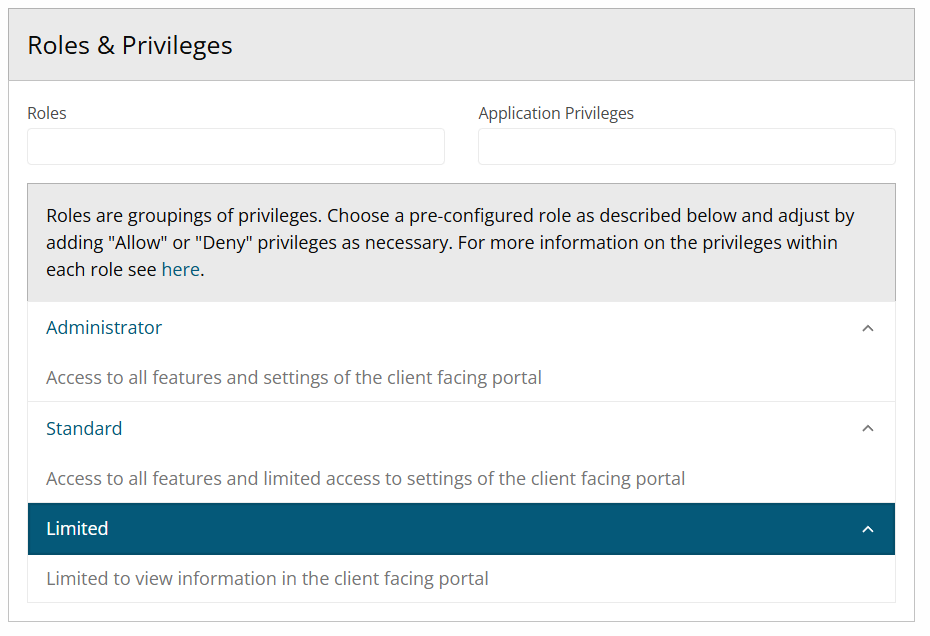
Task: Open the Application Privileges field
Action: click(x=686, y=147)
